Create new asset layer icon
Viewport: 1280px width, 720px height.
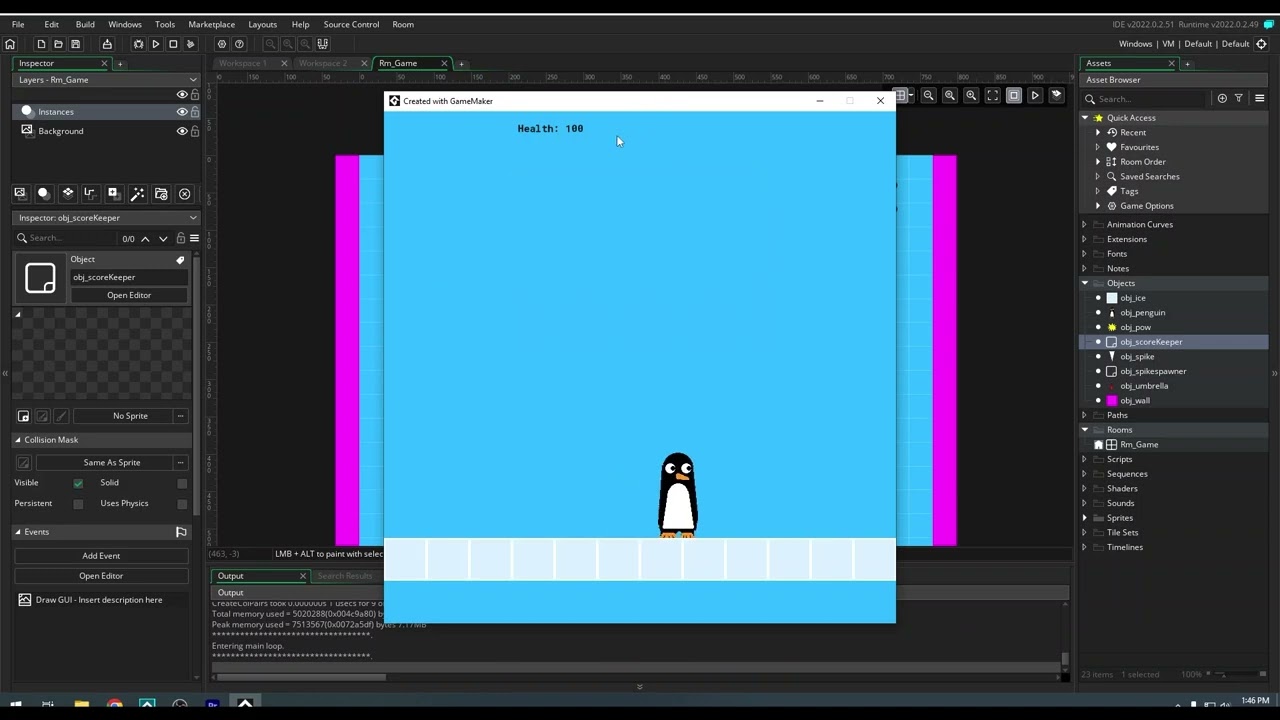click(x=113, y=193)
